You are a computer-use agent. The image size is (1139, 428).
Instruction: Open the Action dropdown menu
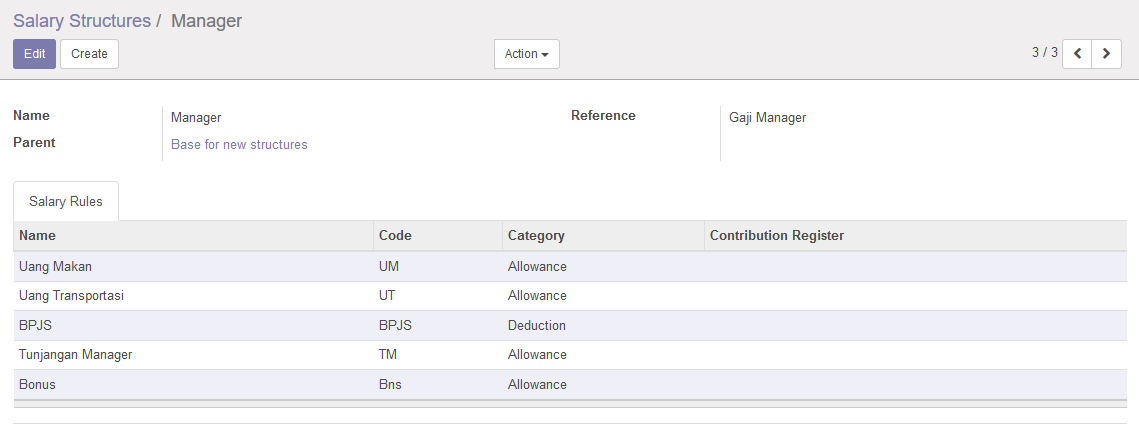tap(526, 54)
